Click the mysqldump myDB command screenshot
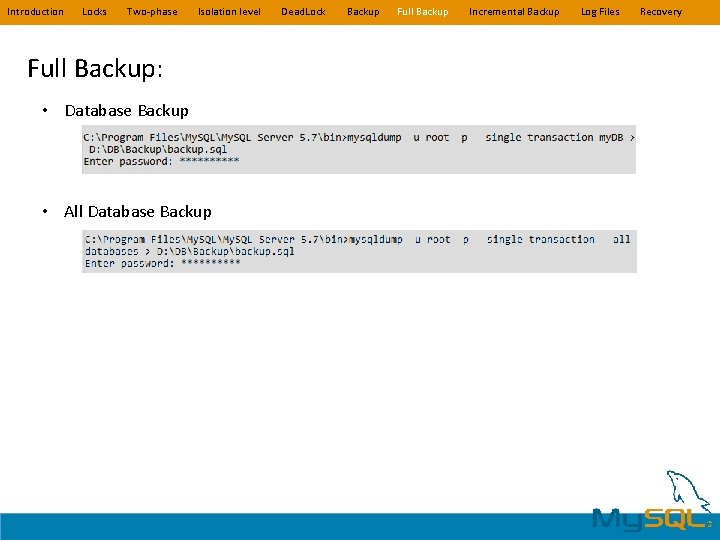Screen dimensions: 720x540 pyautogui.click(x=359, y=149)
